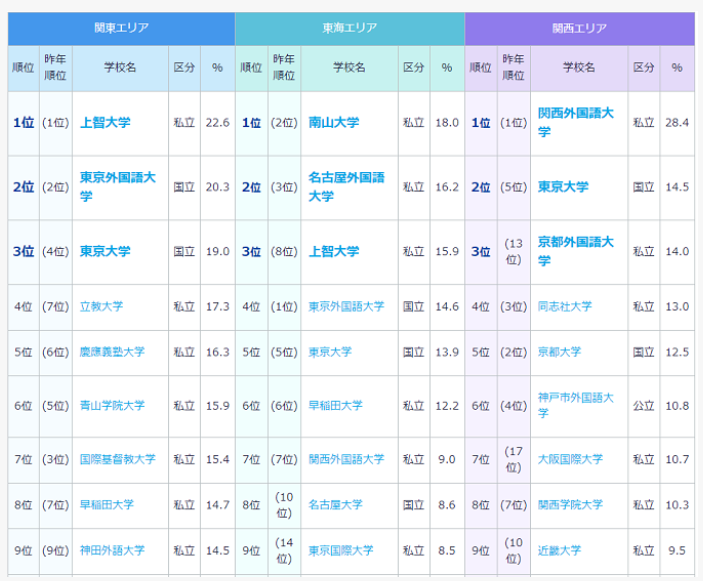Image resolution: width=703 pixels, height=581 pixels.
Task: Click the (8位) last-year rank cell
Action: 284,251
